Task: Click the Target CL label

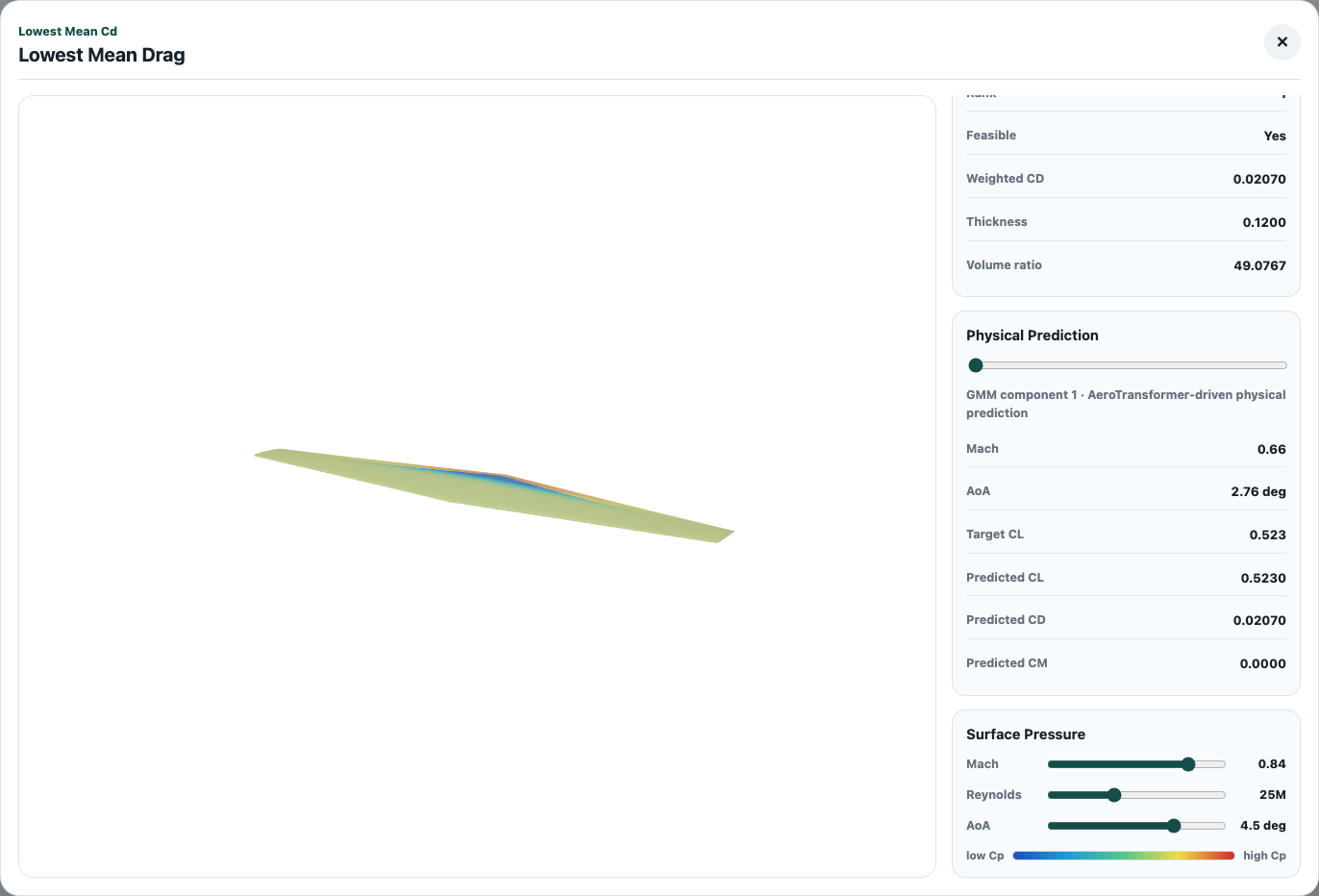Action: click(995, 535)
